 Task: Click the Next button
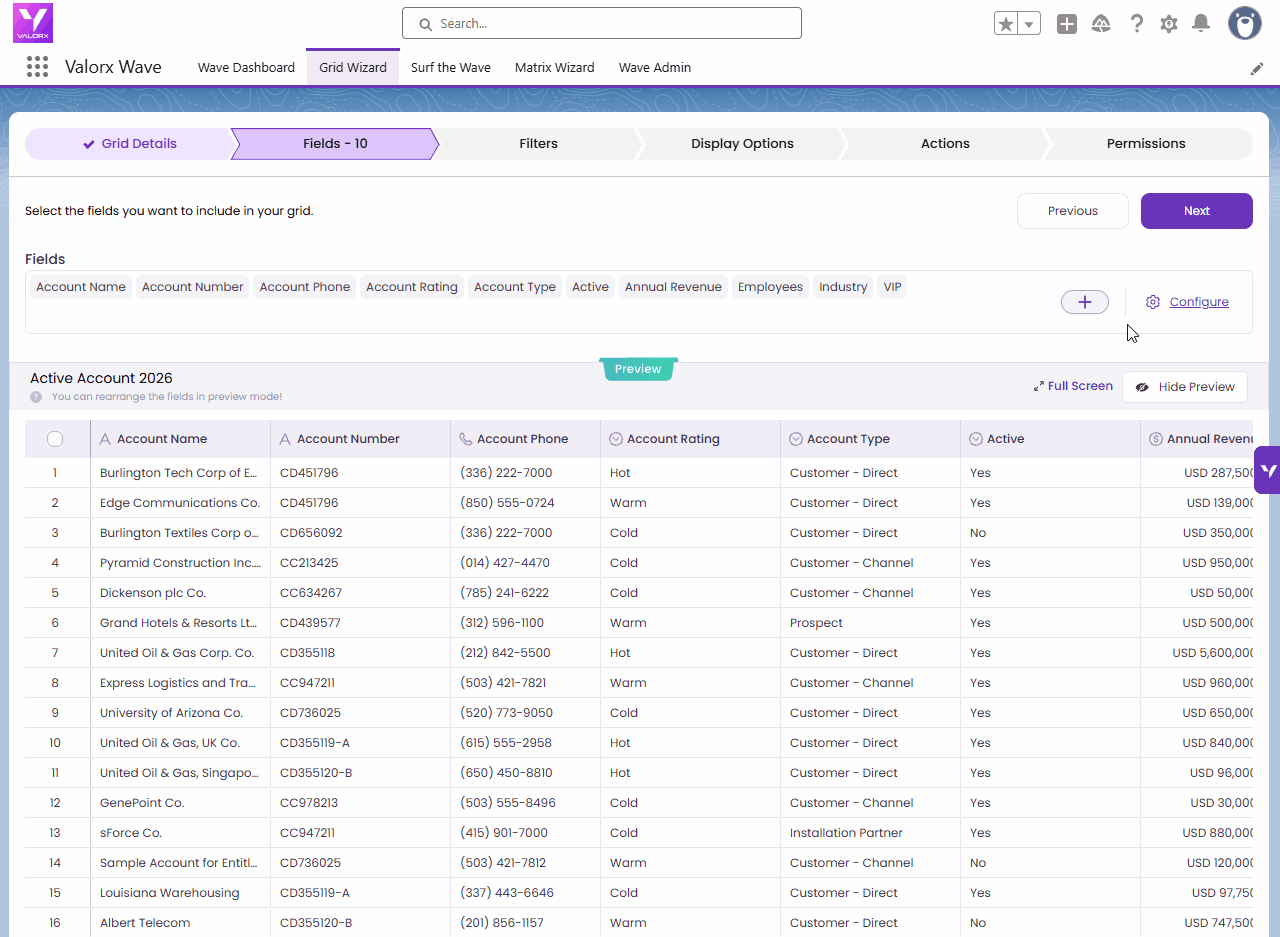pos(1196,211)
